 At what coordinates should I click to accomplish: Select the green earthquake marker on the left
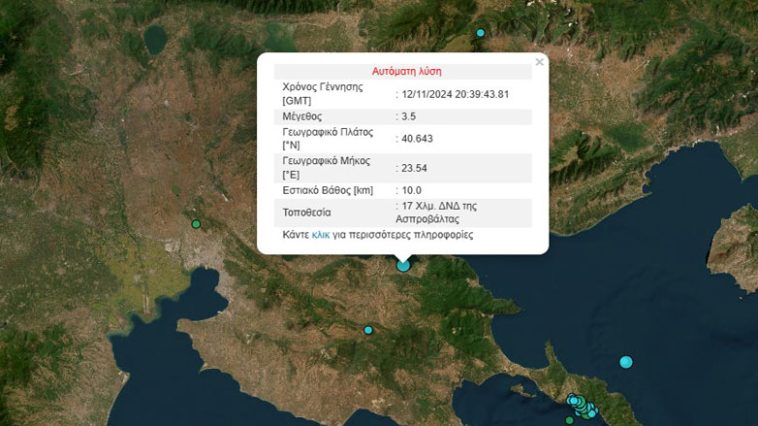click(x=196, y=223)
